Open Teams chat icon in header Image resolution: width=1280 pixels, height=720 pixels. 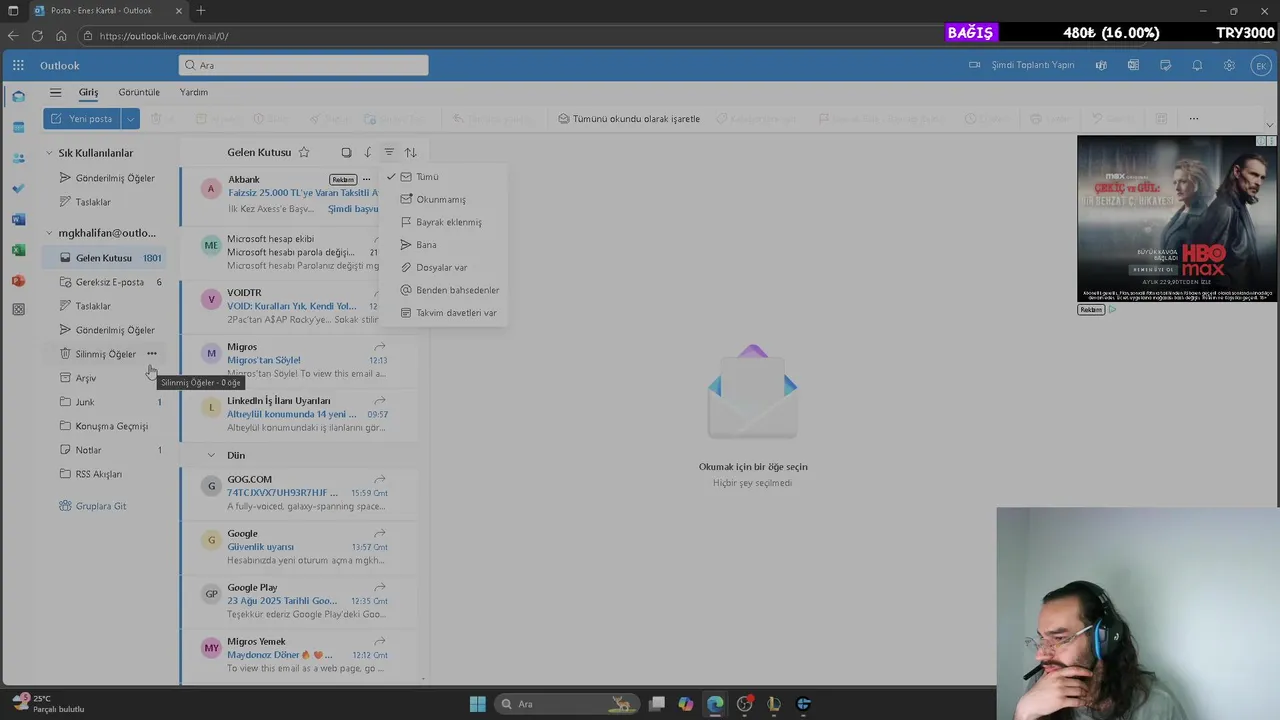pos(1101,65)
